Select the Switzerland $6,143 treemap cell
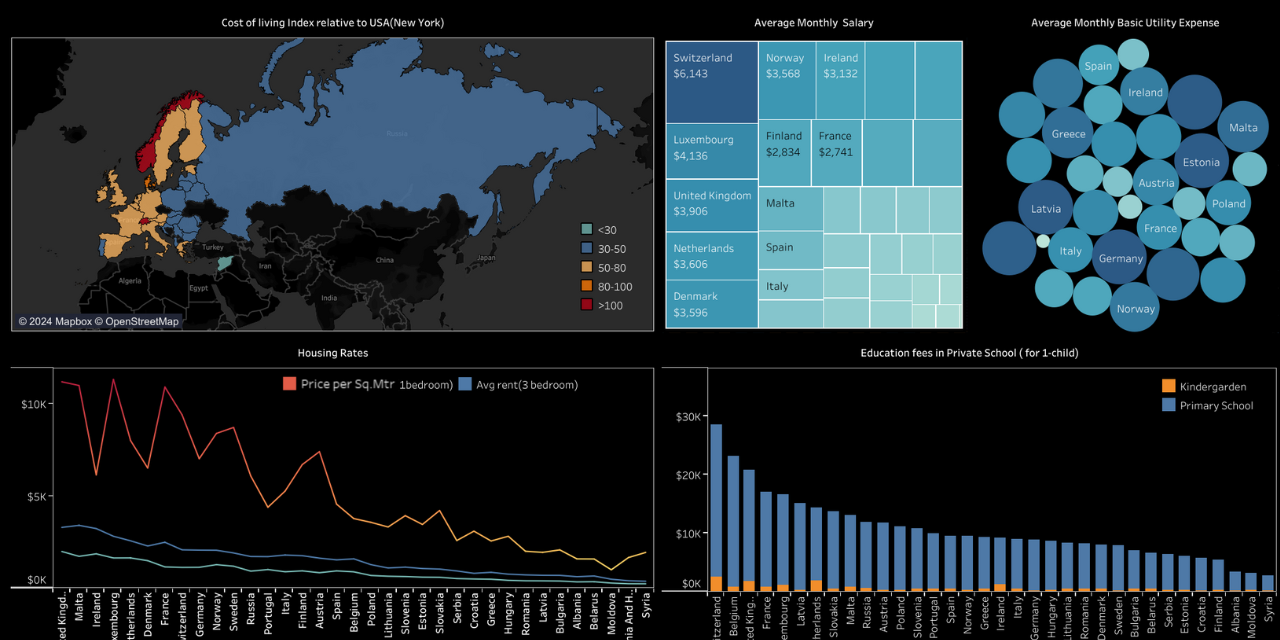 711,80
